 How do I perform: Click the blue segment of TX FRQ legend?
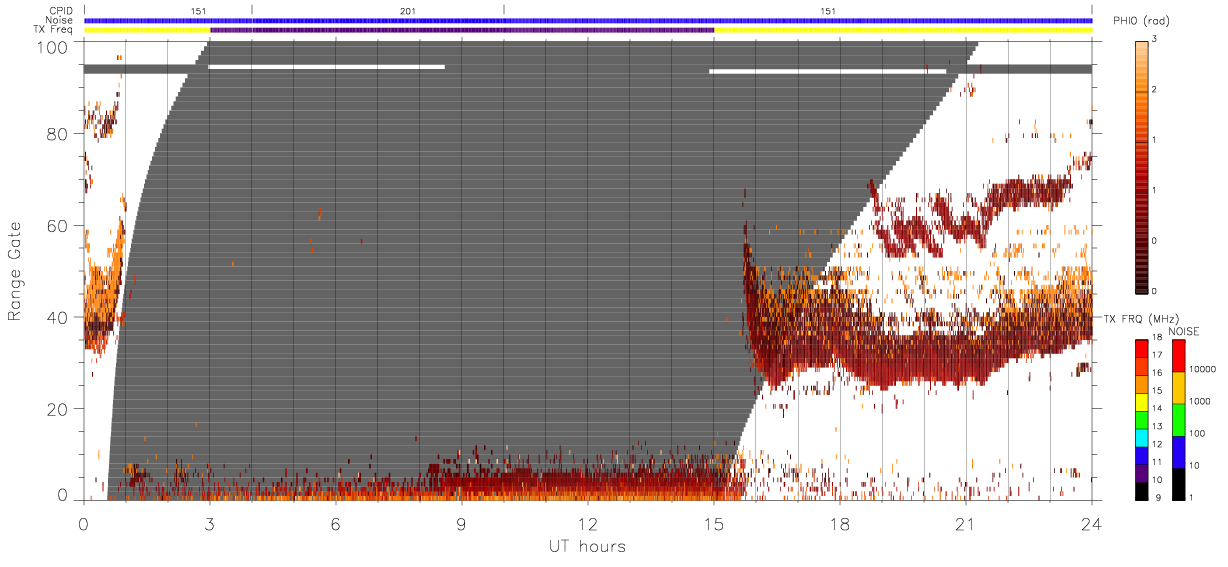[1142, 456]
